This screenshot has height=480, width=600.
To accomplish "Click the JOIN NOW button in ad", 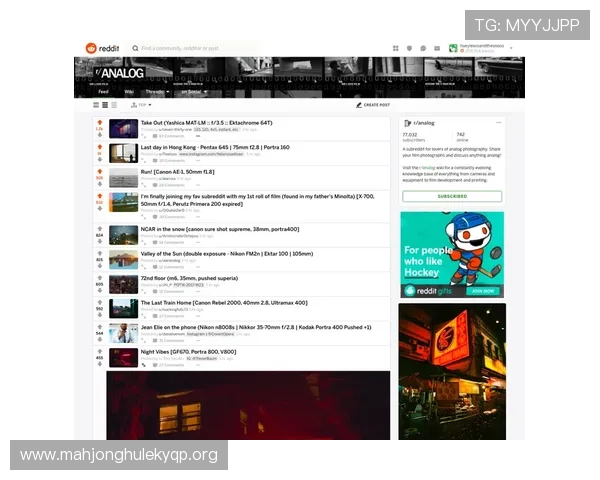I will [x=483, y=291].
